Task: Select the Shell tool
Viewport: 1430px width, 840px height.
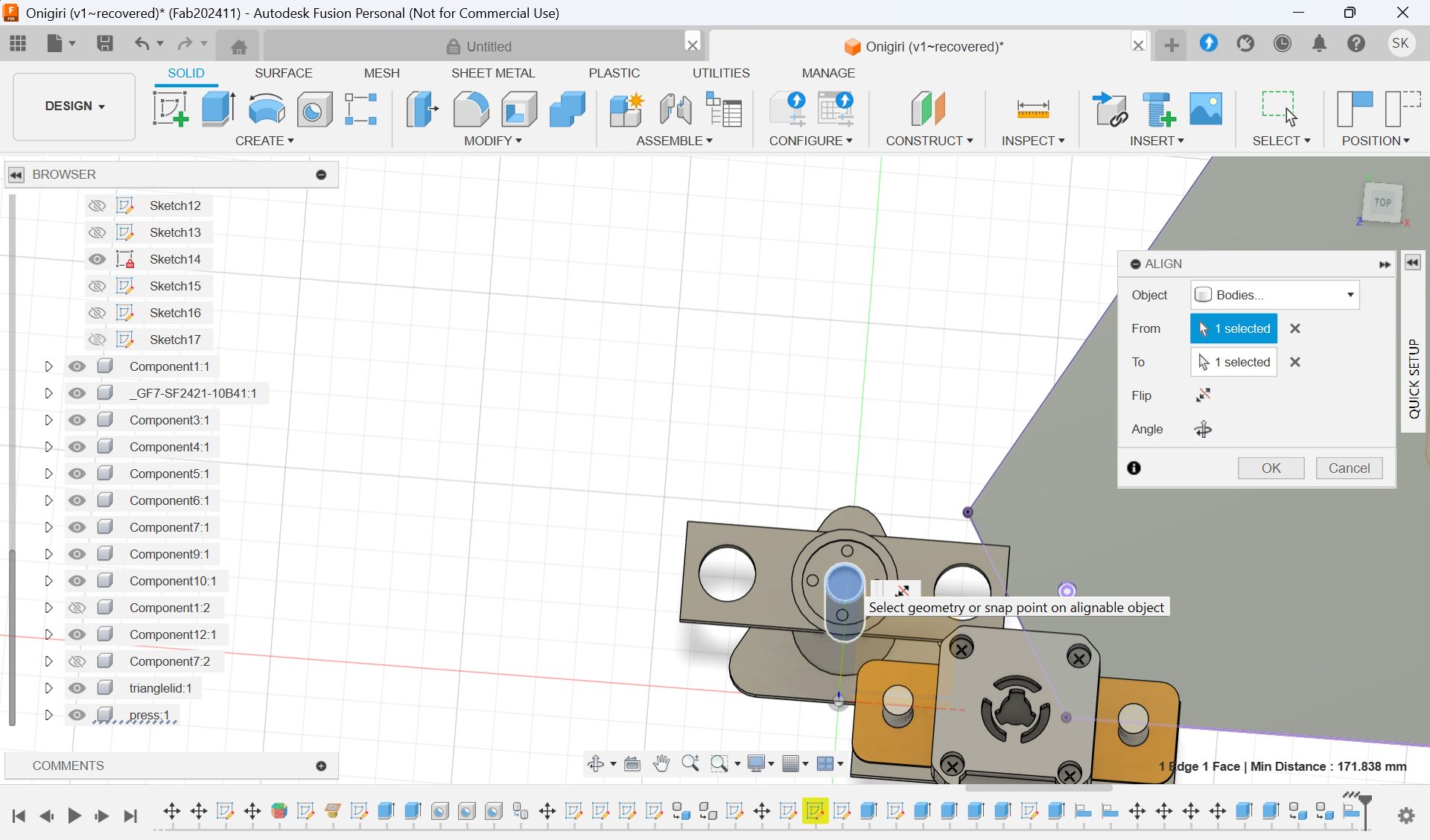Action: [519, 109]
